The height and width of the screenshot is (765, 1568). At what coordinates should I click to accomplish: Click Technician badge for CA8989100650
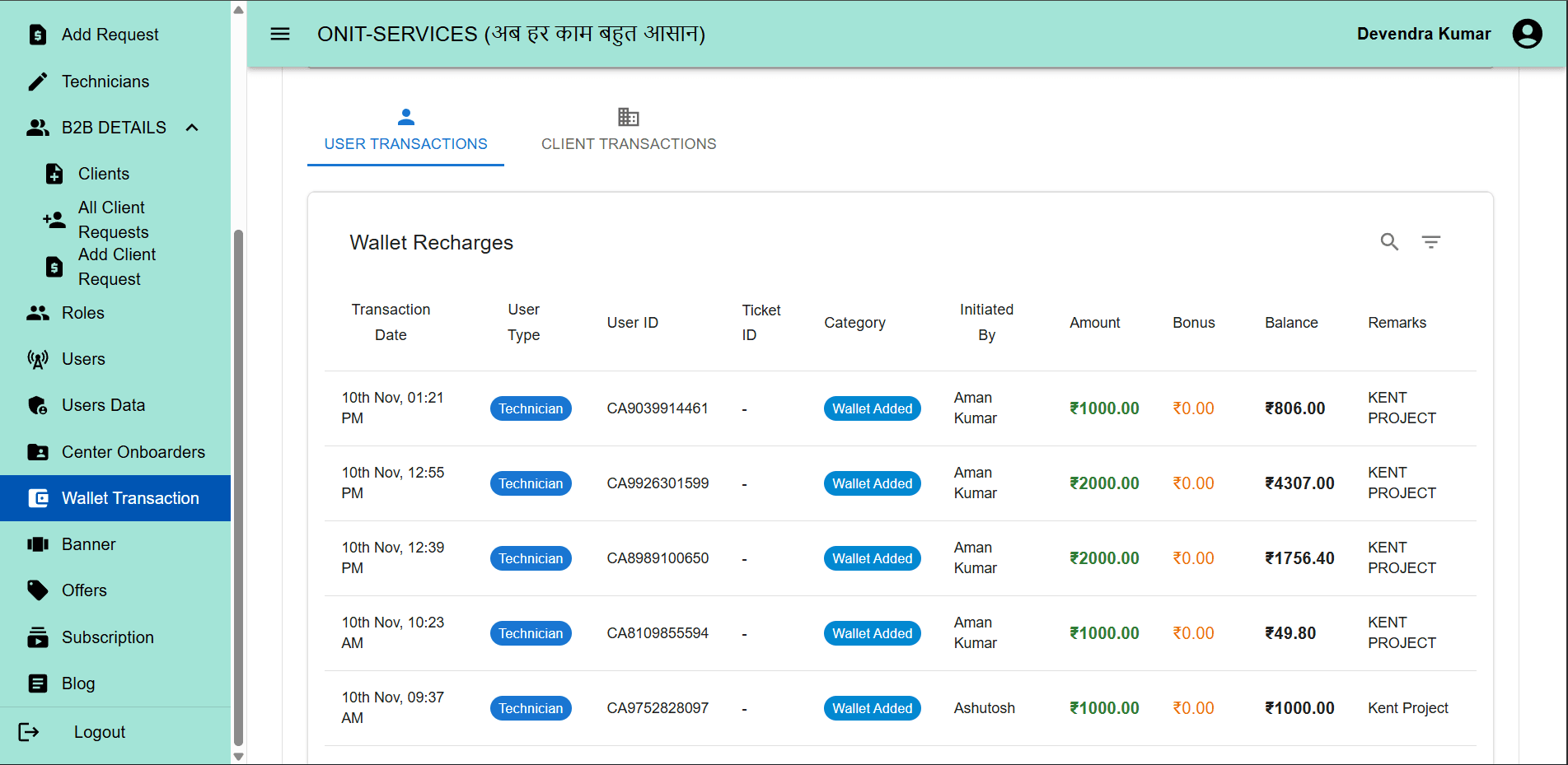point(531,558)
